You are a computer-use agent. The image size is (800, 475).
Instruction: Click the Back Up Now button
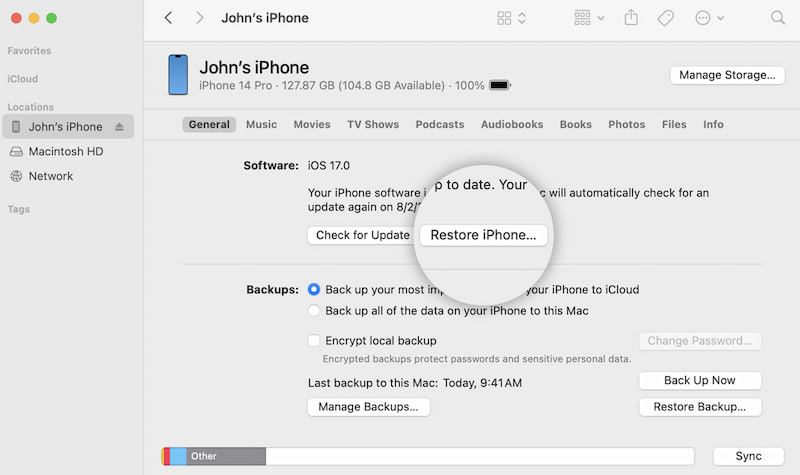pos(699,381)
